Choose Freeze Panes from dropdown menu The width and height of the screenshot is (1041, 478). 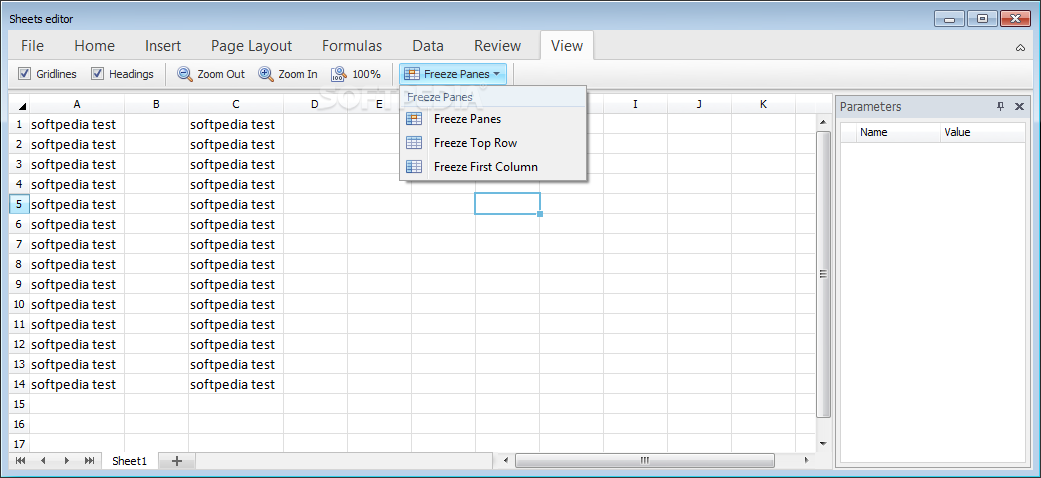click(493, 119)
